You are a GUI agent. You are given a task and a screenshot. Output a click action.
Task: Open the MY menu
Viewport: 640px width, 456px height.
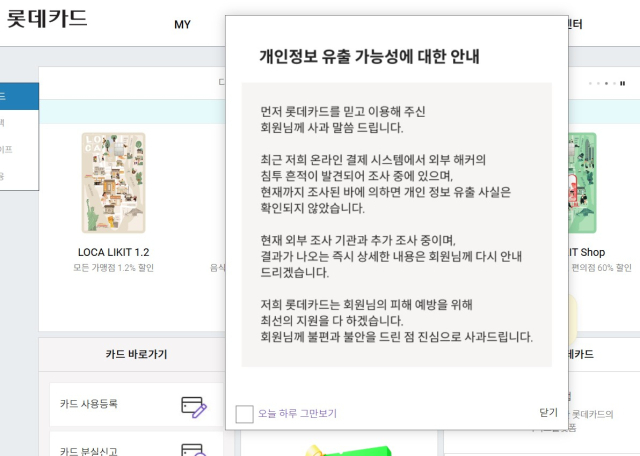(182, 24)
